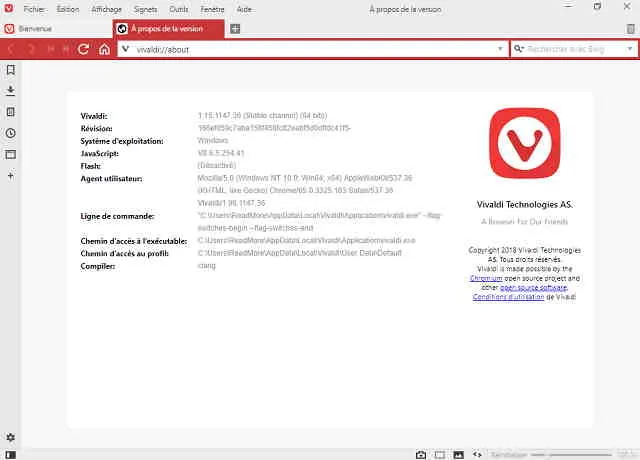Viewport: 640px width, 460px height.
Task: Select the Vivaldi version number value
Action: (262, 116)
